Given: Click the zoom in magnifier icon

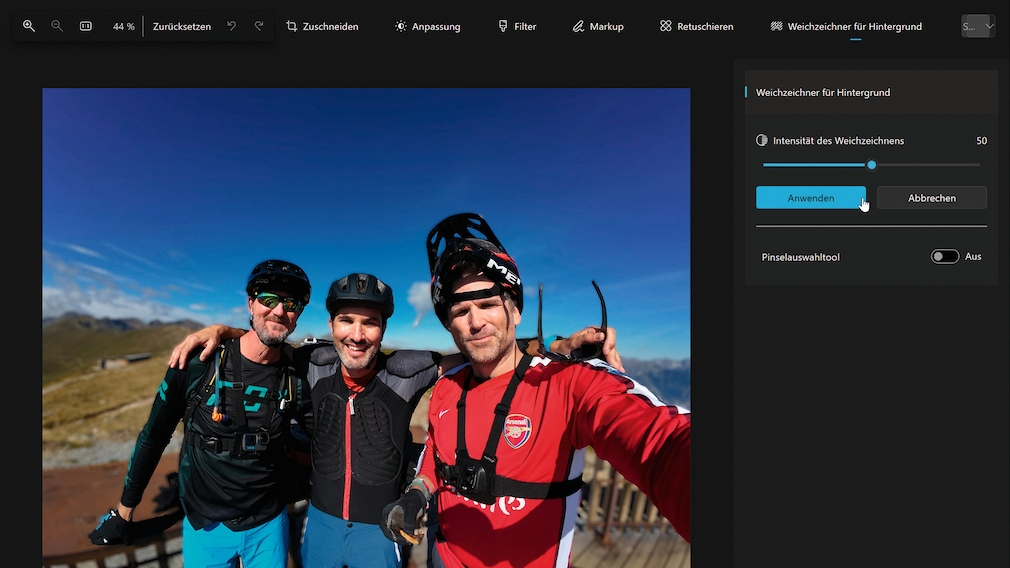Looking at the screenshot, I should click(x=29, y=26).
